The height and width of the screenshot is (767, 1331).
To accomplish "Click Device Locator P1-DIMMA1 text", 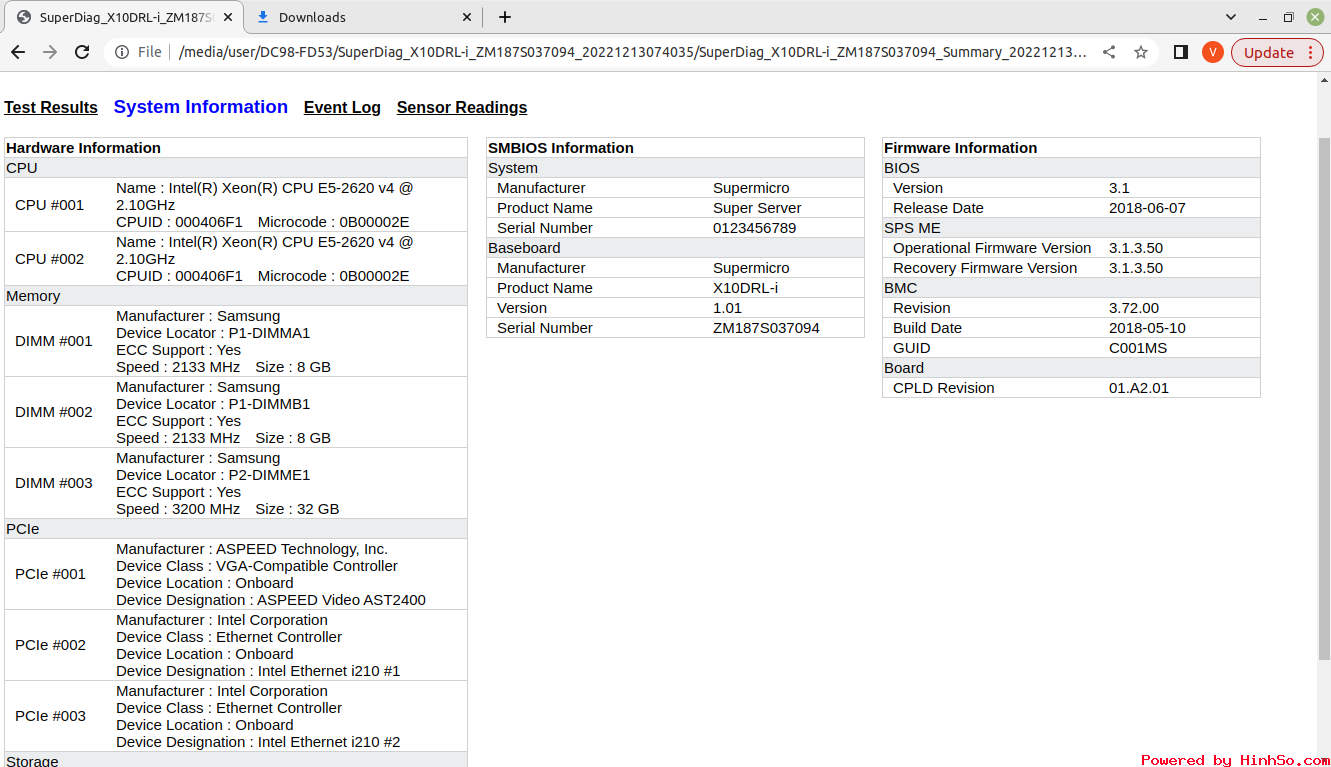I will pyautogui.click(x=213, y=333).
